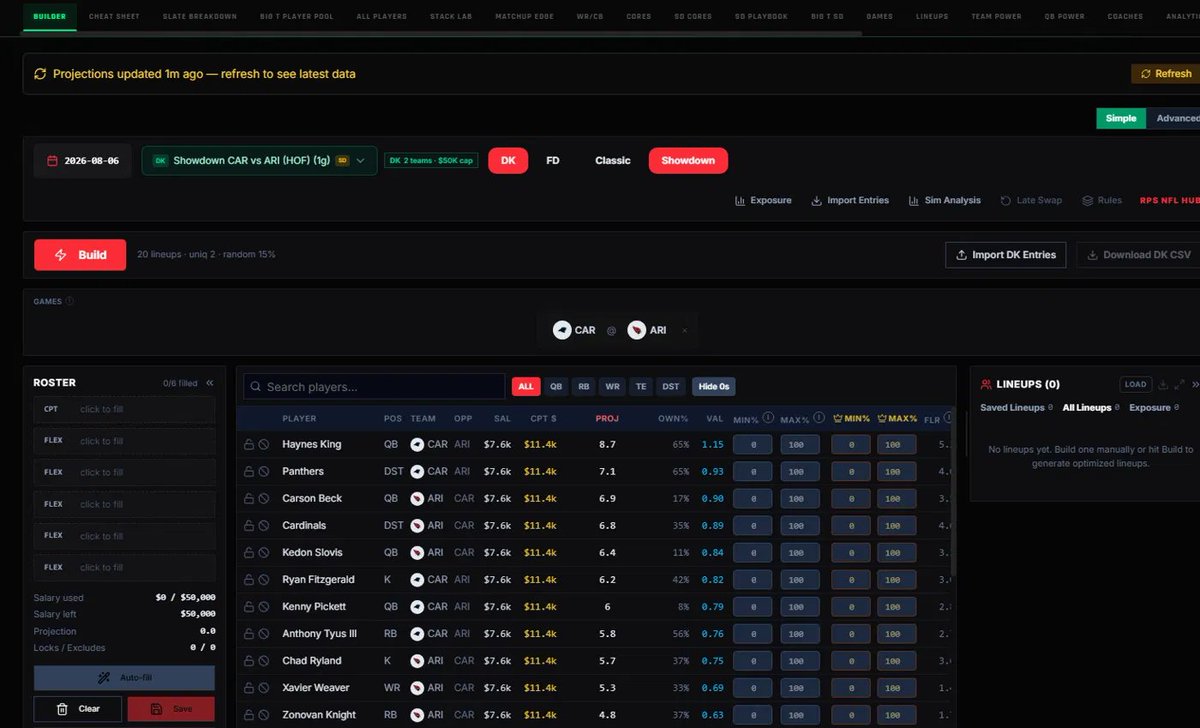This screenshot has height=728, width=1200.
Task: Filter player list to QB only
Action: pyautogui.click(x=556, y=387)
